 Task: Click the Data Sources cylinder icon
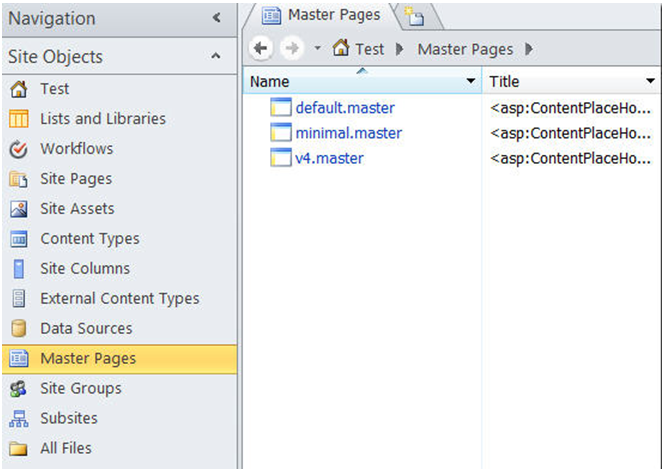click(x=18, y=329)
